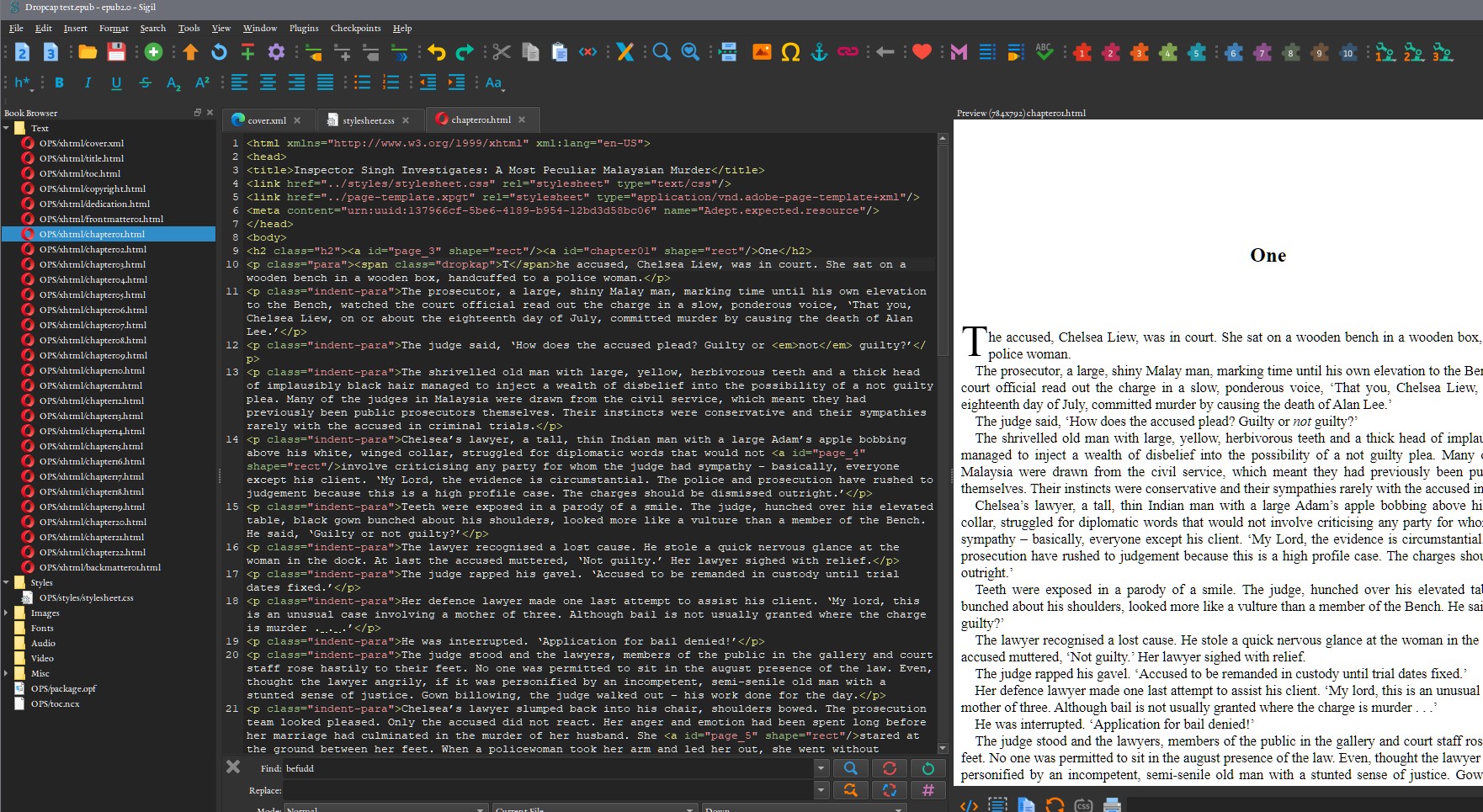Print the preview using the printer icon

[1112, 804]
